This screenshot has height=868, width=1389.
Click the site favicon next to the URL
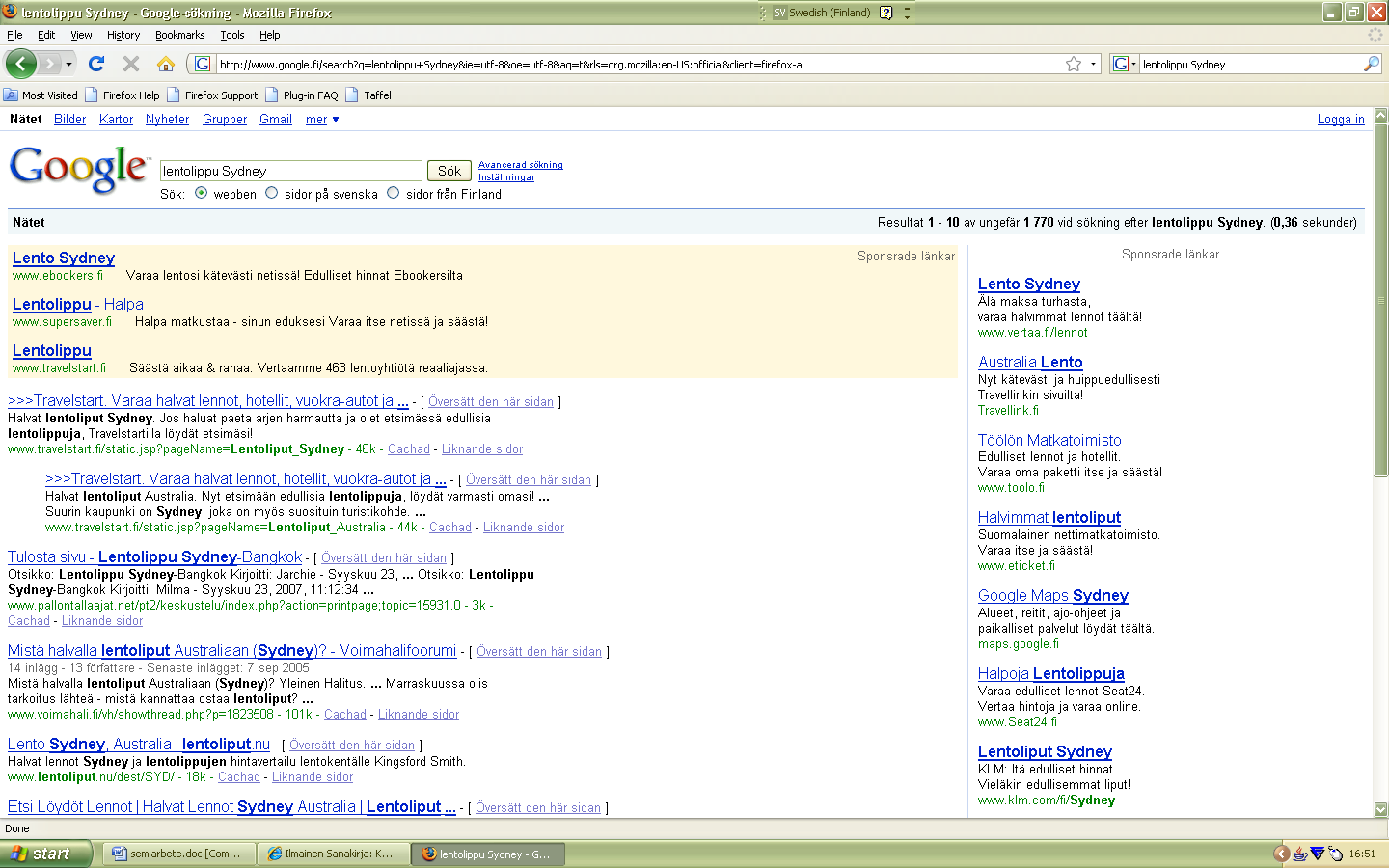[202, 64]
